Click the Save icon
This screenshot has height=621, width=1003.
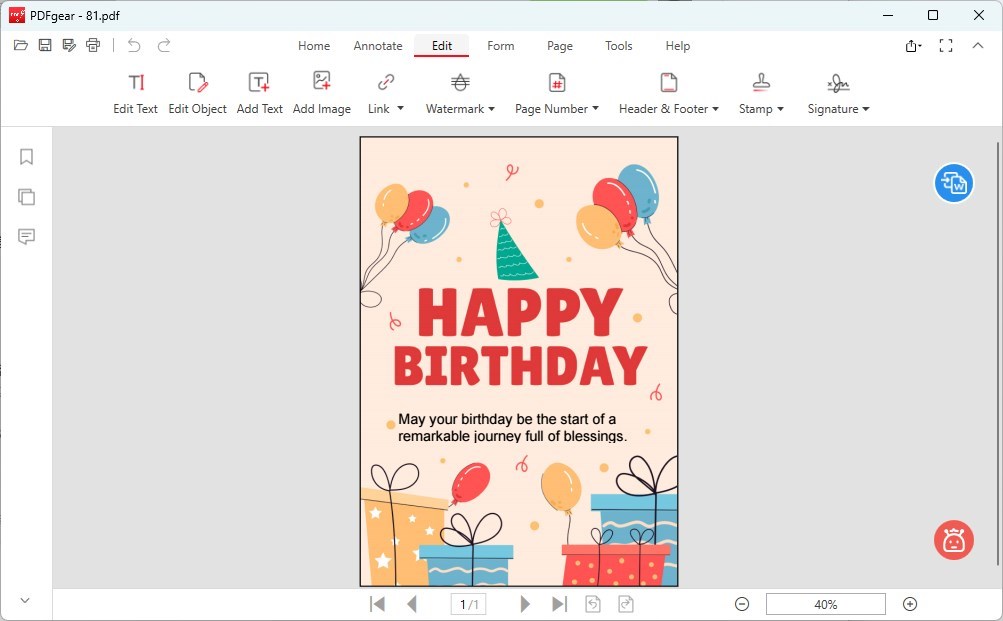(44, 45)
